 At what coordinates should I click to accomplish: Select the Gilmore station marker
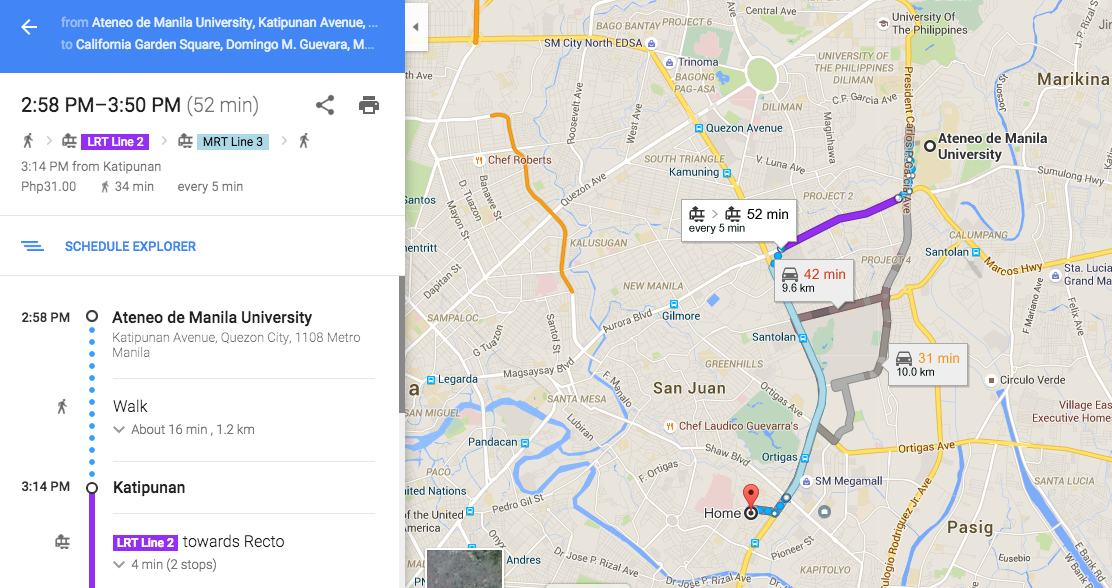(674, 304)
